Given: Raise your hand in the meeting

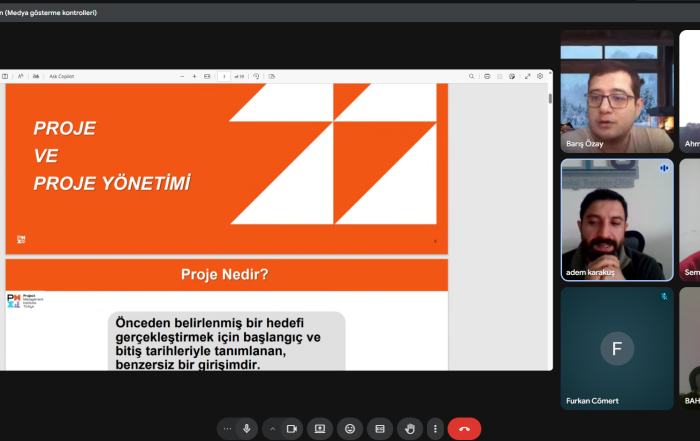Looking at the screenshot, I should pos(409,429).
